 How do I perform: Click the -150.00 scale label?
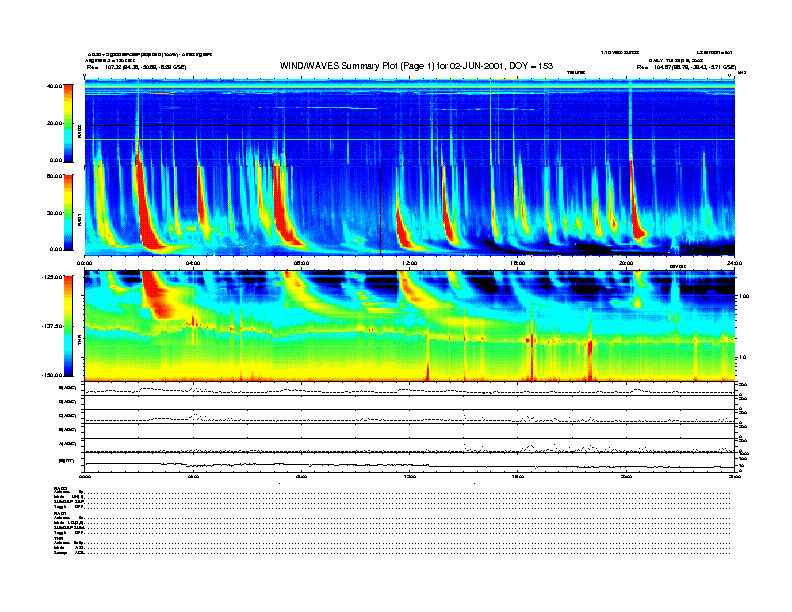tap(52, 375)
